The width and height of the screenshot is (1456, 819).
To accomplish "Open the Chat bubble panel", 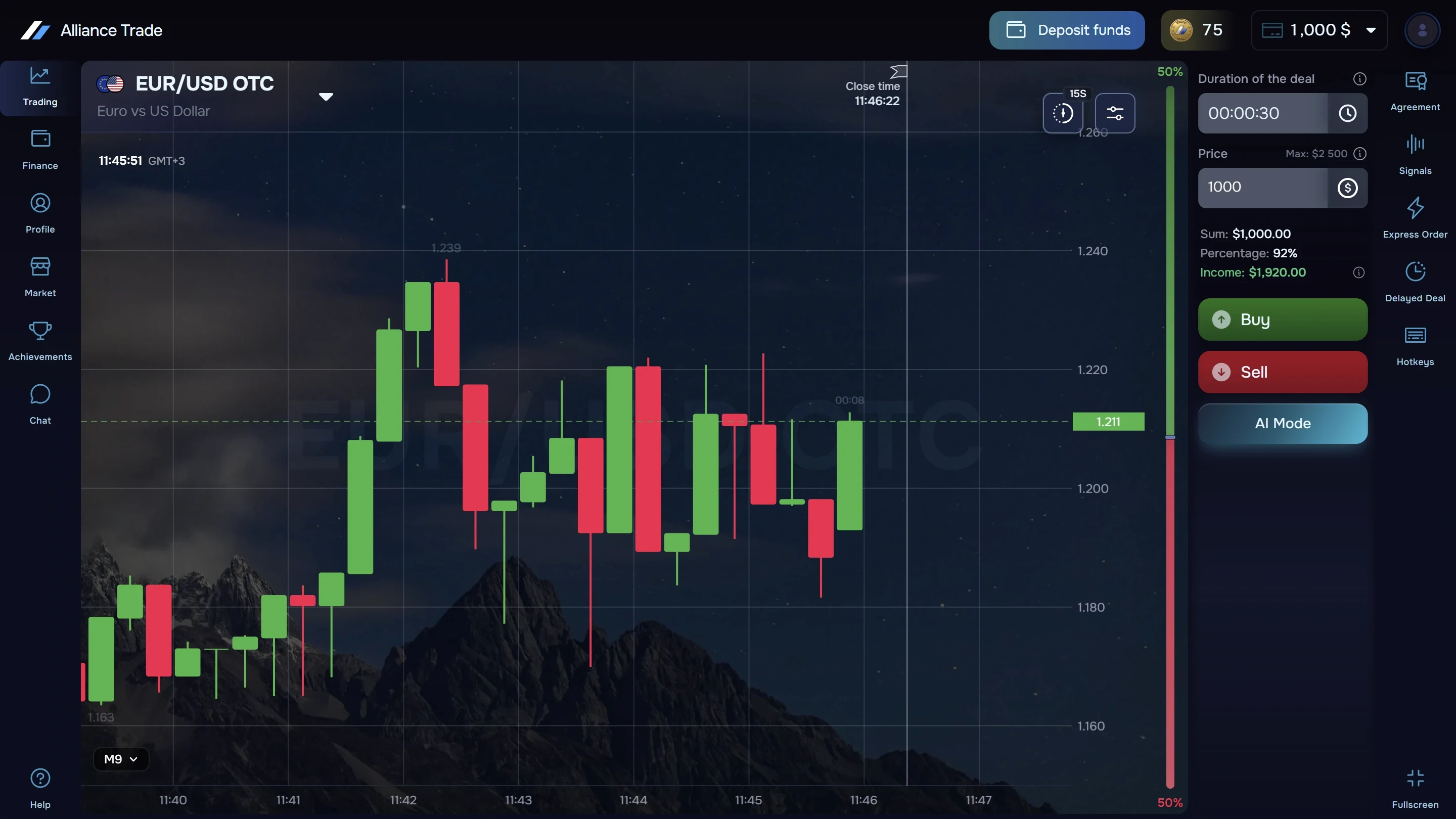I will [x=39, y=404].
